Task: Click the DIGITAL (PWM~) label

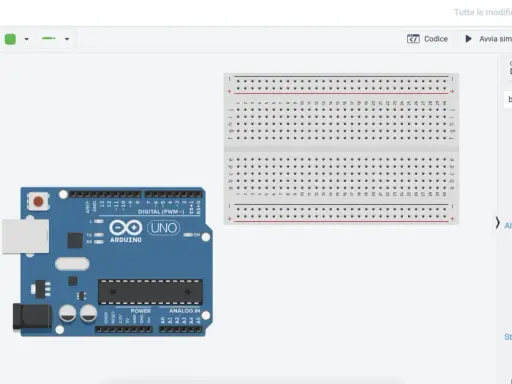Action: (161, 212)
